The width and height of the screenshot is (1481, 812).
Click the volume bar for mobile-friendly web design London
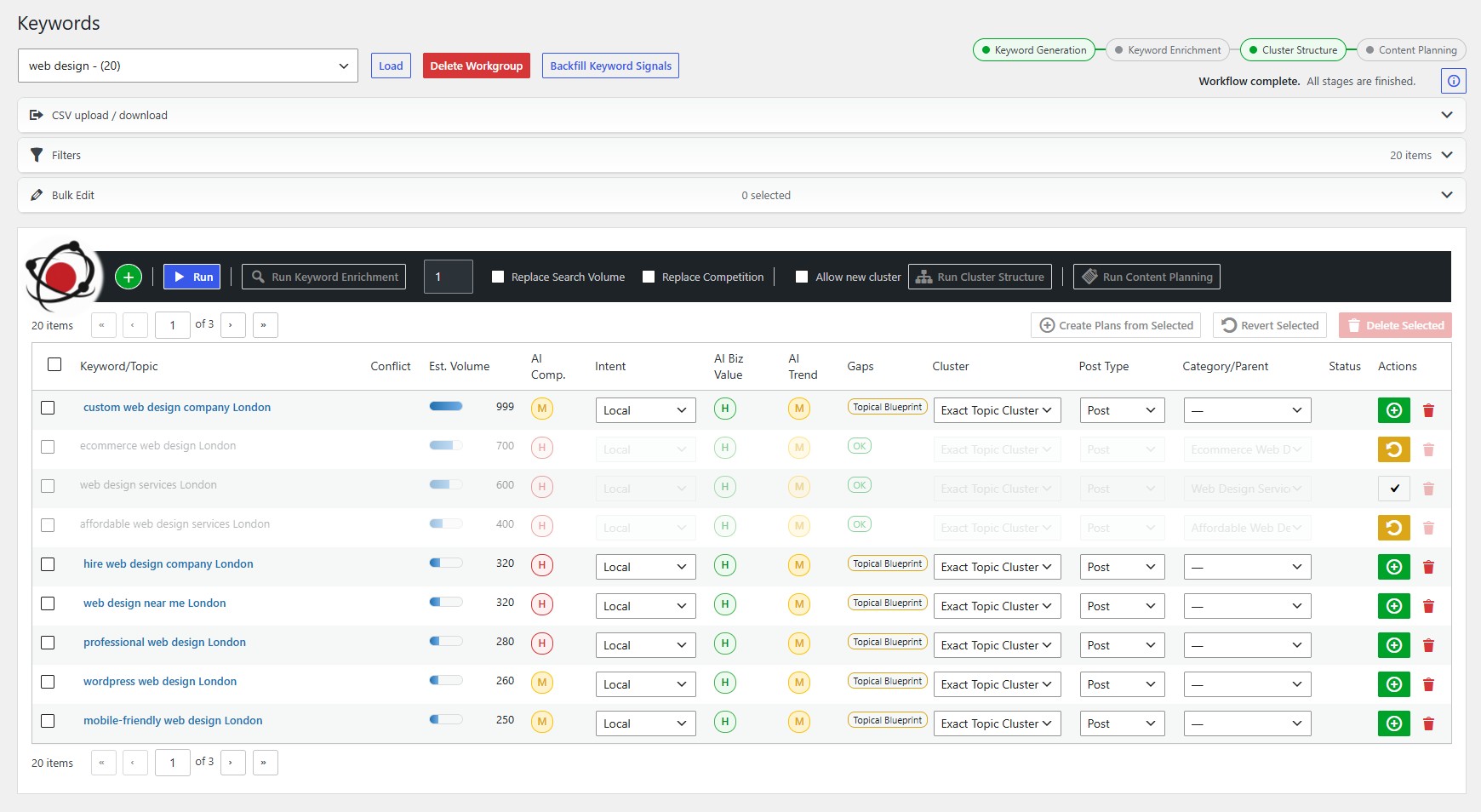(x=446, y=719)
